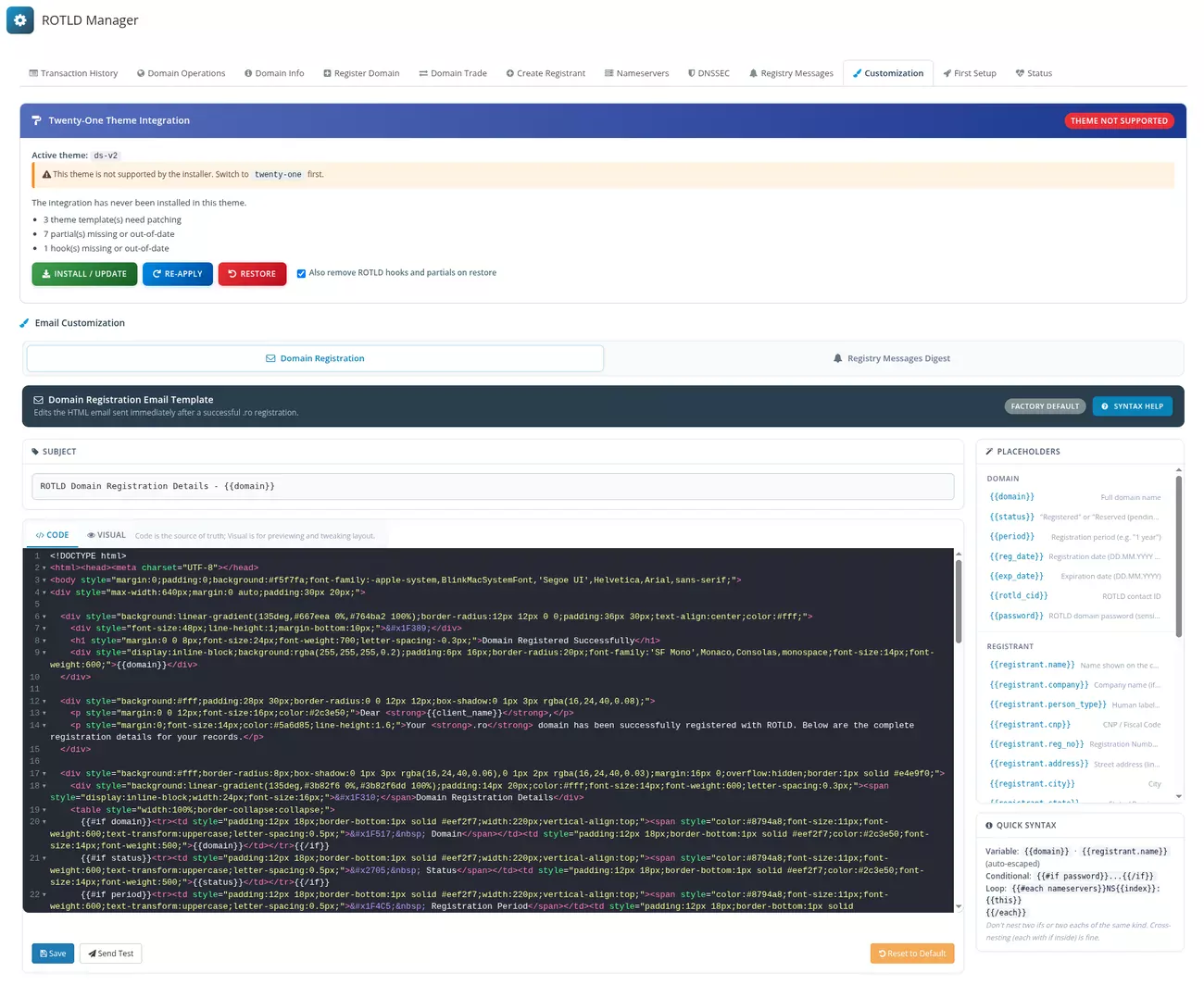This screenshot has height=985, width=1204.
Task: Insert the {{registrant.person_type}} placeholder
Action: tap(1047, 704)
